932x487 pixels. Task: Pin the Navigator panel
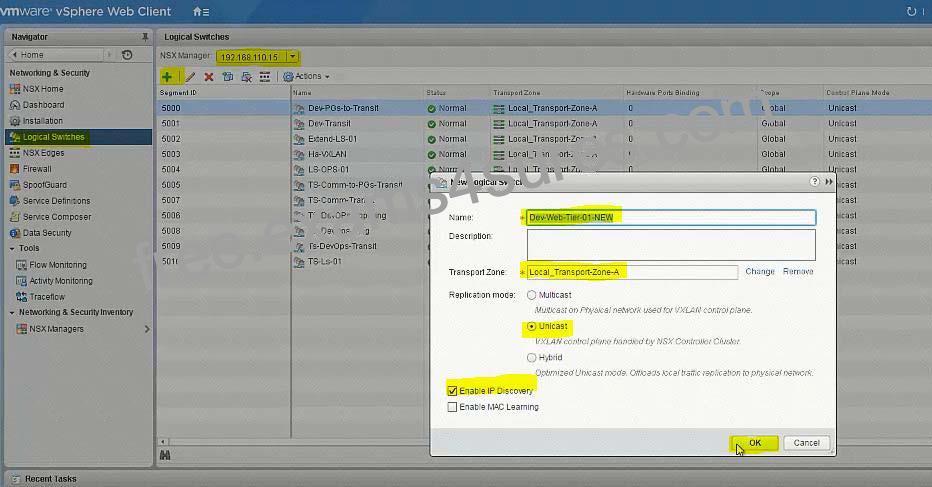[144, 37]
